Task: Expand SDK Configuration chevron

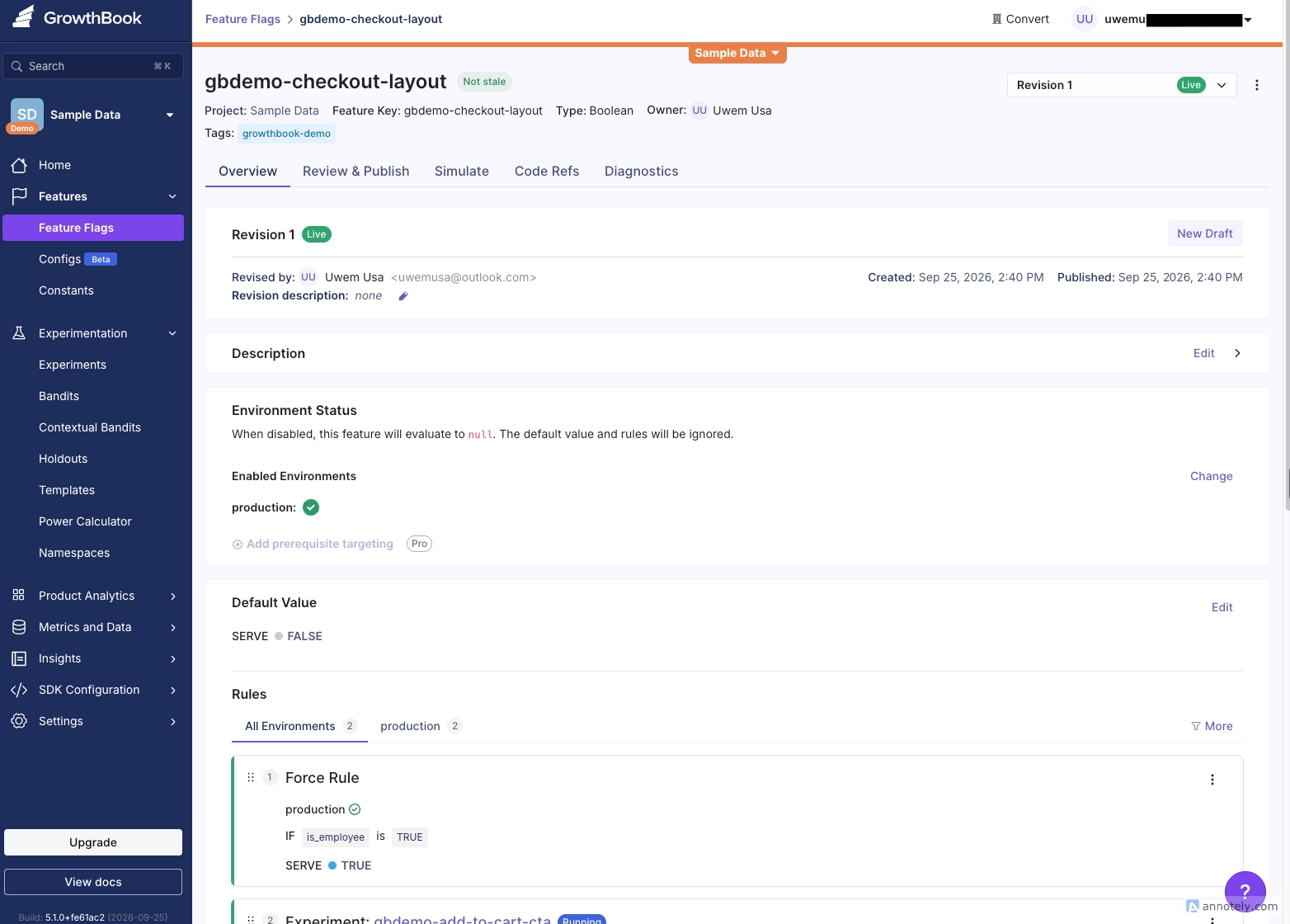Action: pyautogui.click(x=173, y=690)
